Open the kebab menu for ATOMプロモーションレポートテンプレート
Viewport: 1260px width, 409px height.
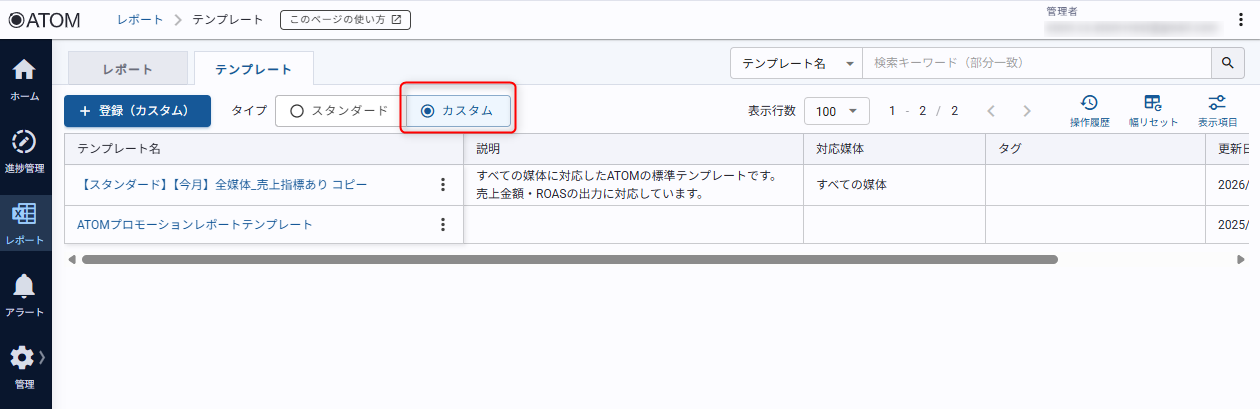point(443,224)
